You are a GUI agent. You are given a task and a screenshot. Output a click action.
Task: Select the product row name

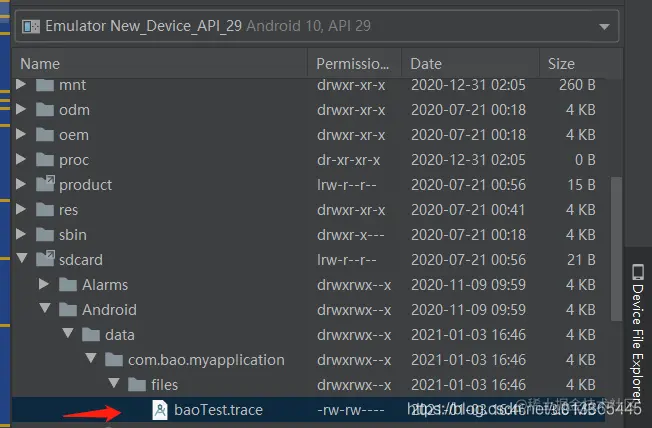point(85,185)
